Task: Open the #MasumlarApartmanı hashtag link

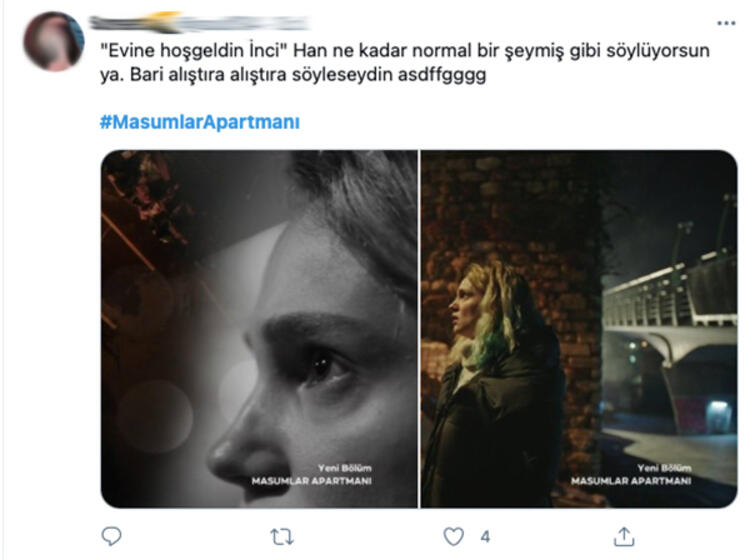Action: pyautogui.click(x=200, y=122)
